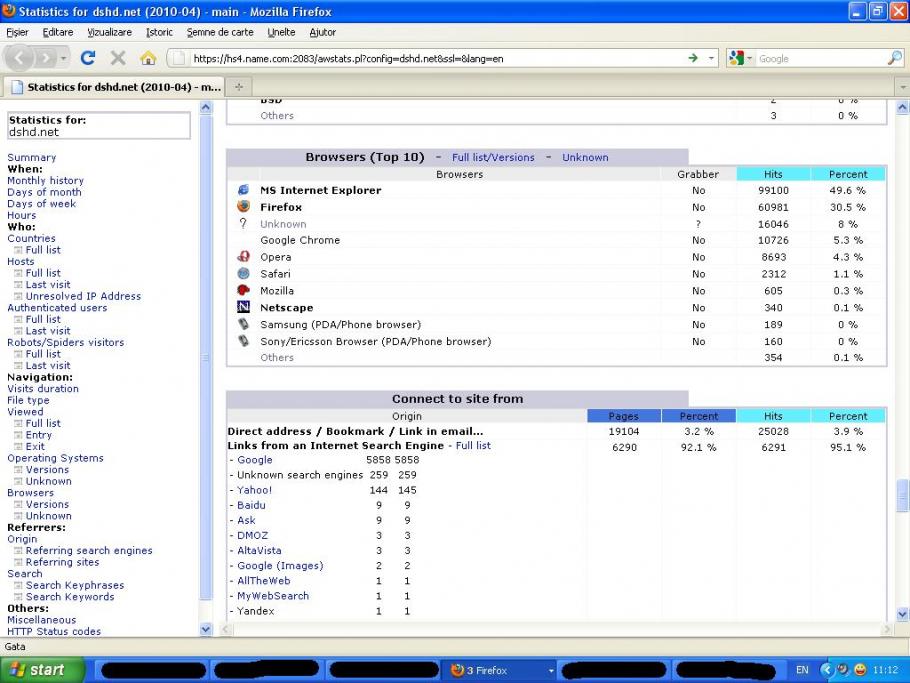Click the Referring search engines link

89,551
